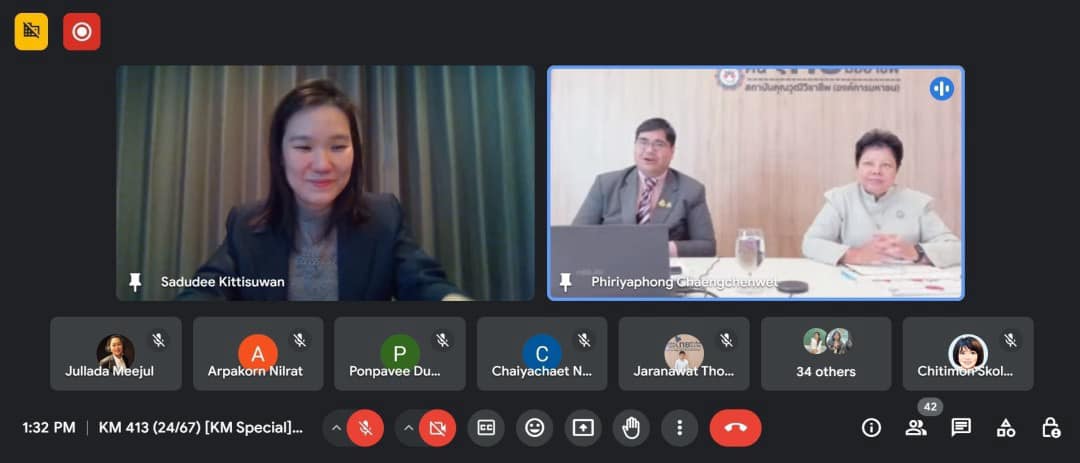
Task: Turn on the camera
Action: (x=437, y=428)
